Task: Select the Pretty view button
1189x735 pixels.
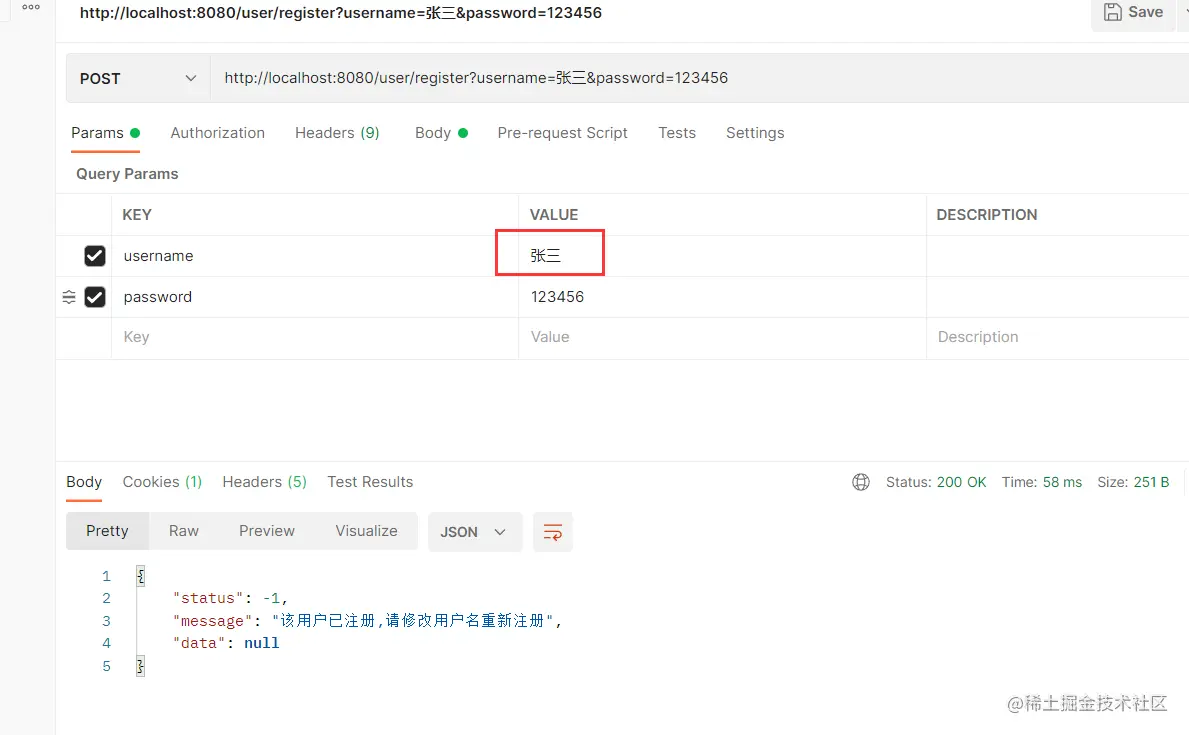Action: pyautogui.click(x=107, y=531)
